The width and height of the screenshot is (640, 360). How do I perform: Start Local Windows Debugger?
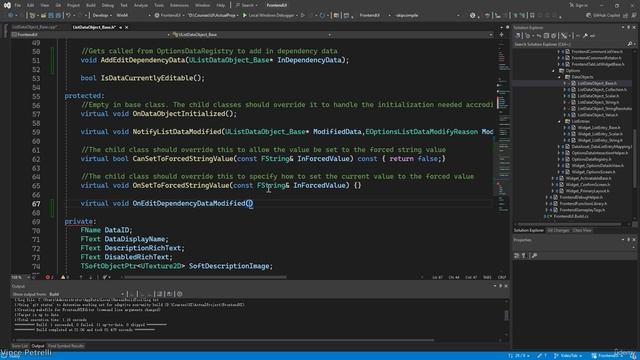point(268,16)
